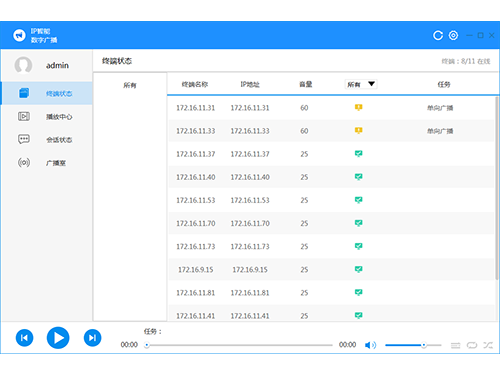Select terminal name 172.16.11.53
Image resolution: width=500 pixels, height=375 pixels.
[x=196, y=200]
